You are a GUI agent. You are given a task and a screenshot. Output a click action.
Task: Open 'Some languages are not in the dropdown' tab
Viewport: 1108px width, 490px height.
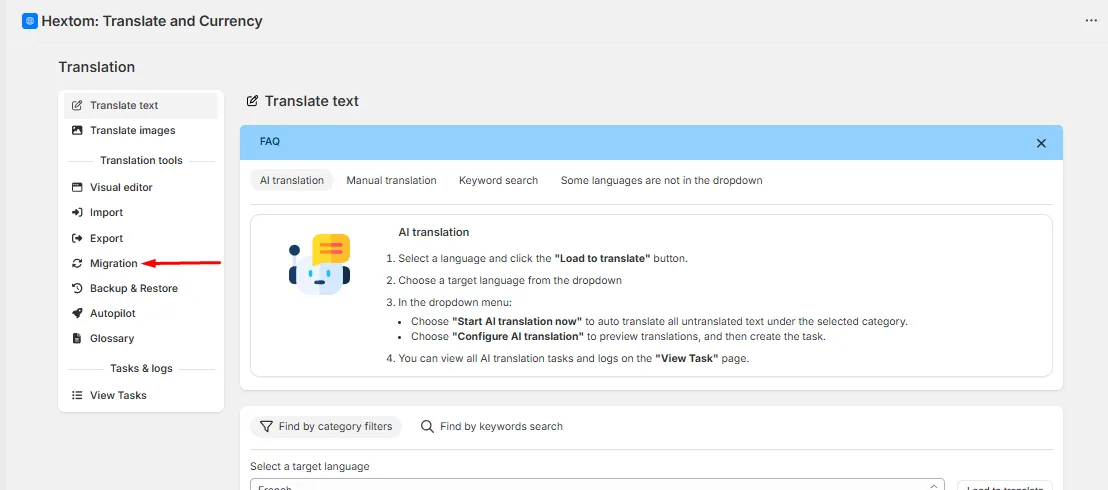click(x=661, y=180)
